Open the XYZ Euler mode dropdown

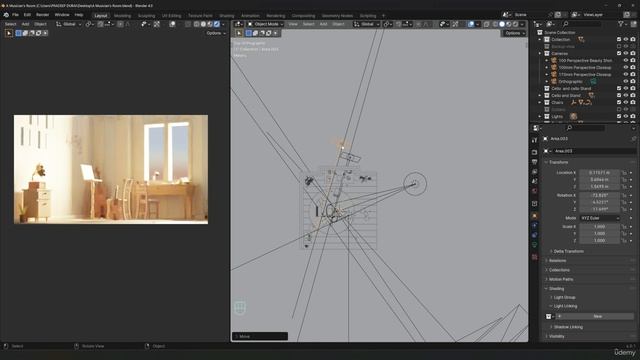(600, 218)
